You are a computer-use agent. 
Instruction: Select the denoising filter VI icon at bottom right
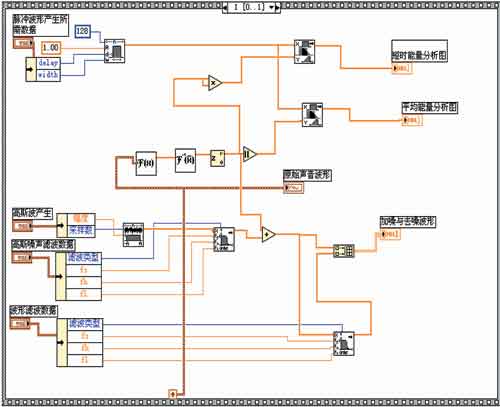(x=344, y=344)
